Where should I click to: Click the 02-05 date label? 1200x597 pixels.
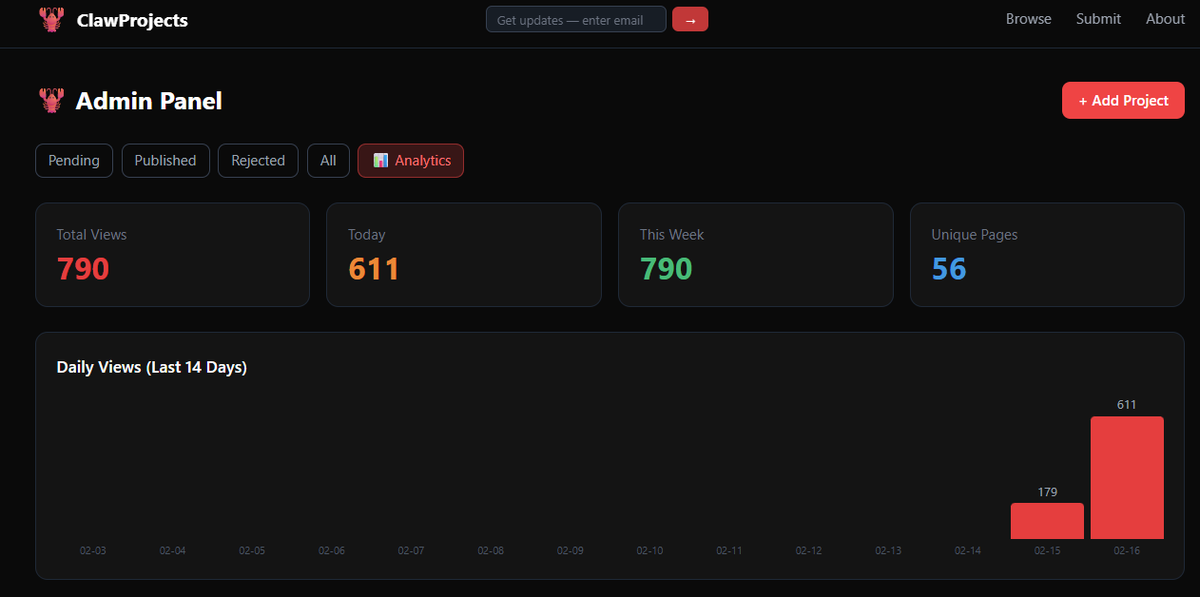[252, 551]
